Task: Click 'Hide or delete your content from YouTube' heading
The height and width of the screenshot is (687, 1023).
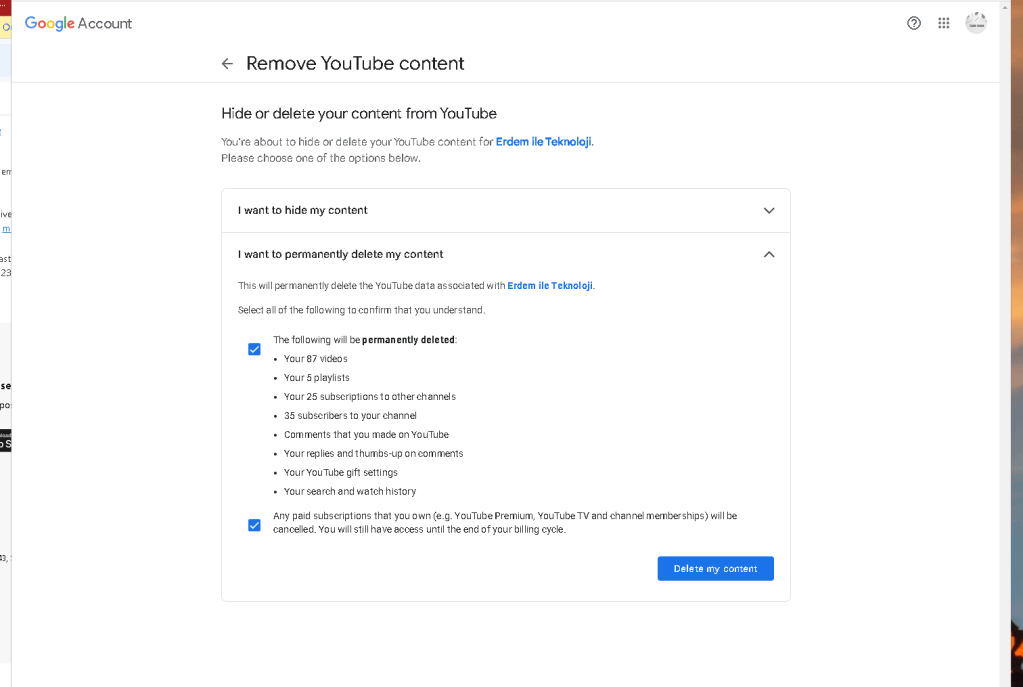Action: click(359, 114)
